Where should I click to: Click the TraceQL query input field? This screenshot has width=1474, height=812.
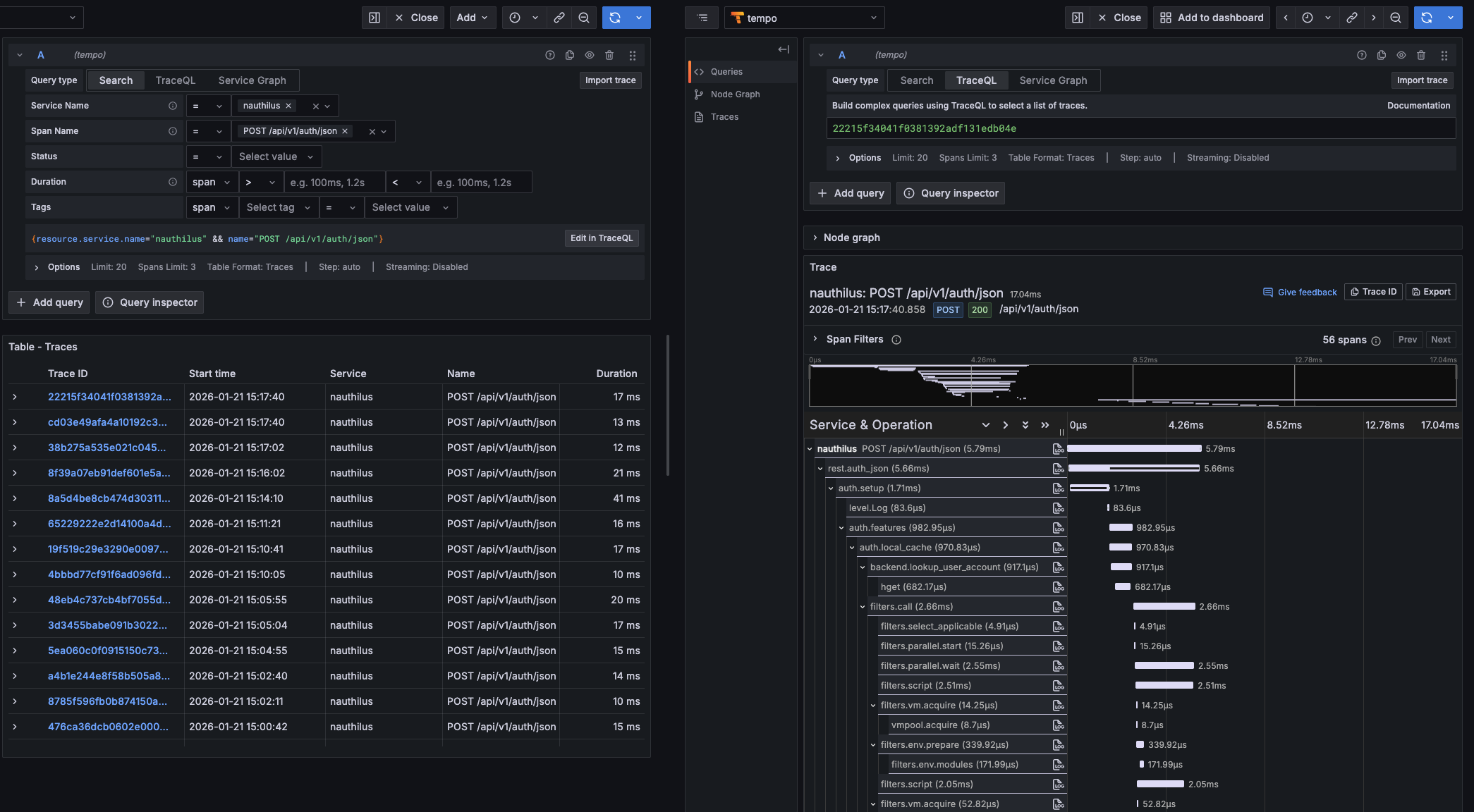[x=1128, y=128]
